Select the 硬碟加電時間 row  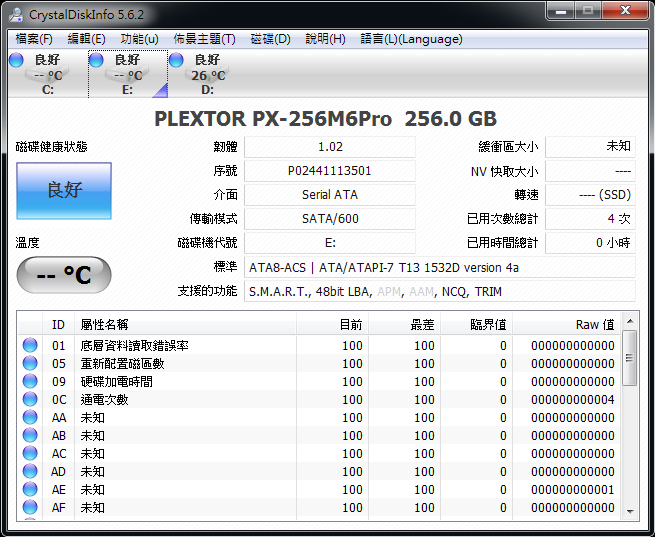pyautogui.click(x=320, y=381)
